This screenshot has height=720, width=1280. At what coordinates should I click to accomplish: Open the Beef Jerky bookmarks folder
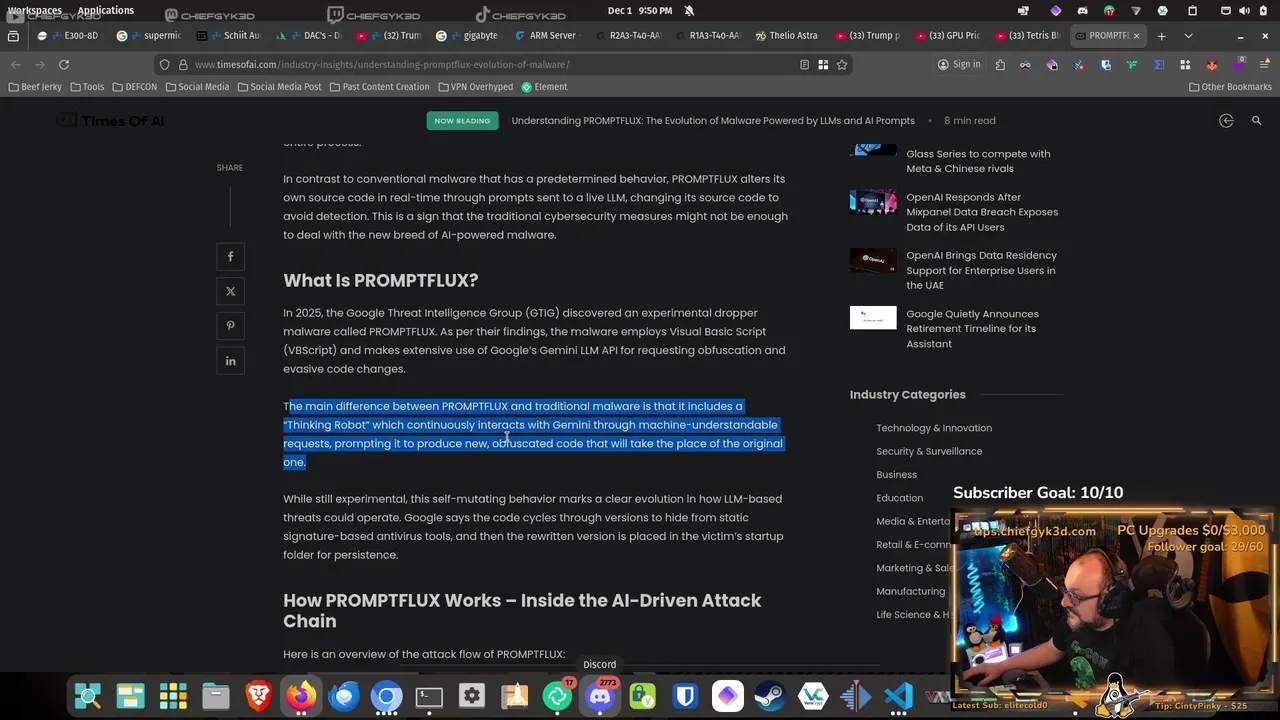click(x=35, y=87)
